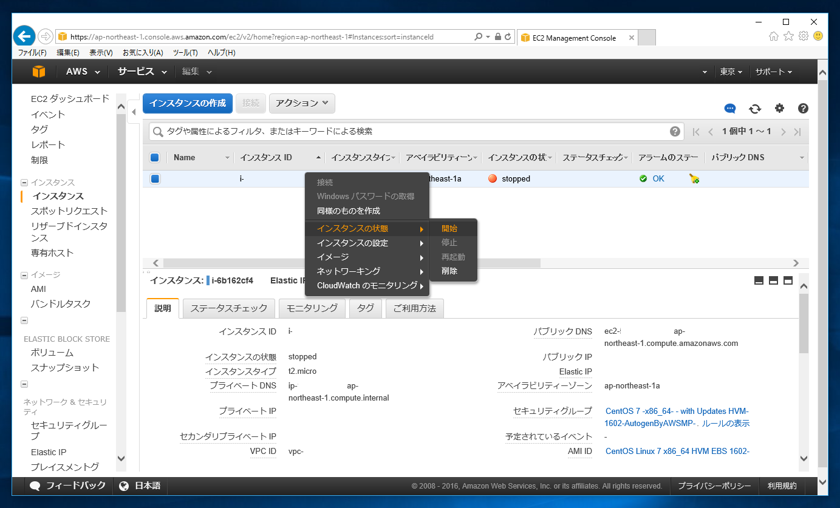840x508 pixels.
Task: Toggle the checkbox of the stopped instance row
Action: (155, 178)
